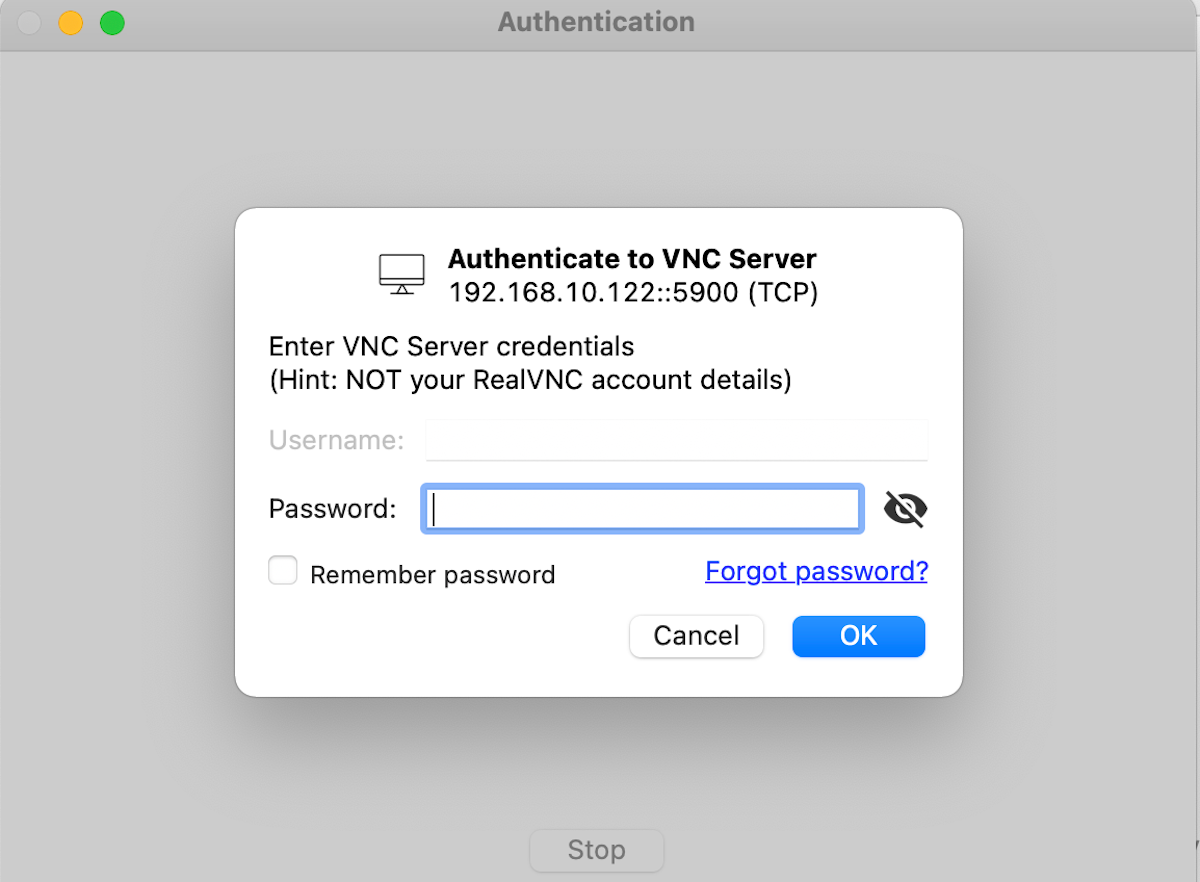Reveal the hidden password characters
Screen dimensions: 1200x882
(904, 508)
